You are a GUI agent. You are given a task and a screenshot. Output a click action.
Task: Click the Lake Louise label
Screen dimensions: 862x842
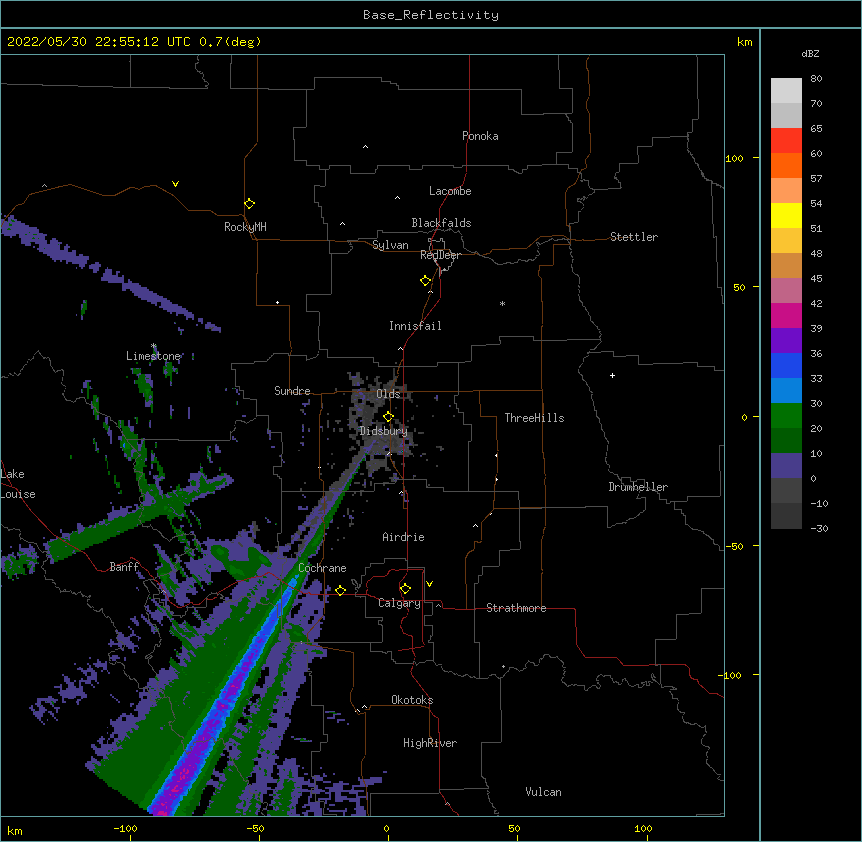[18, 484]
